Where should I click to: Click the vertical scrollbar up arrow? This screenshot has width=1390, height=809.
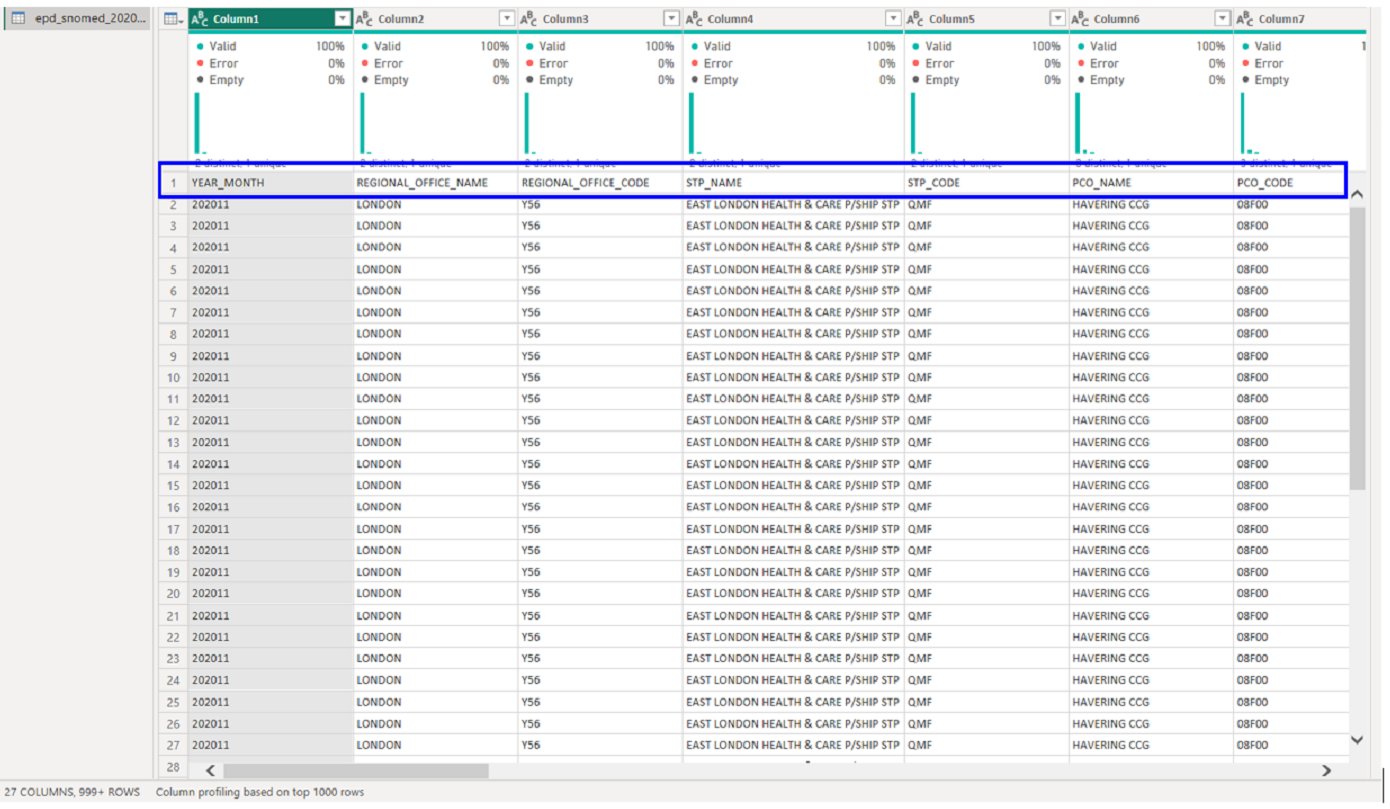click(1357, 194)
